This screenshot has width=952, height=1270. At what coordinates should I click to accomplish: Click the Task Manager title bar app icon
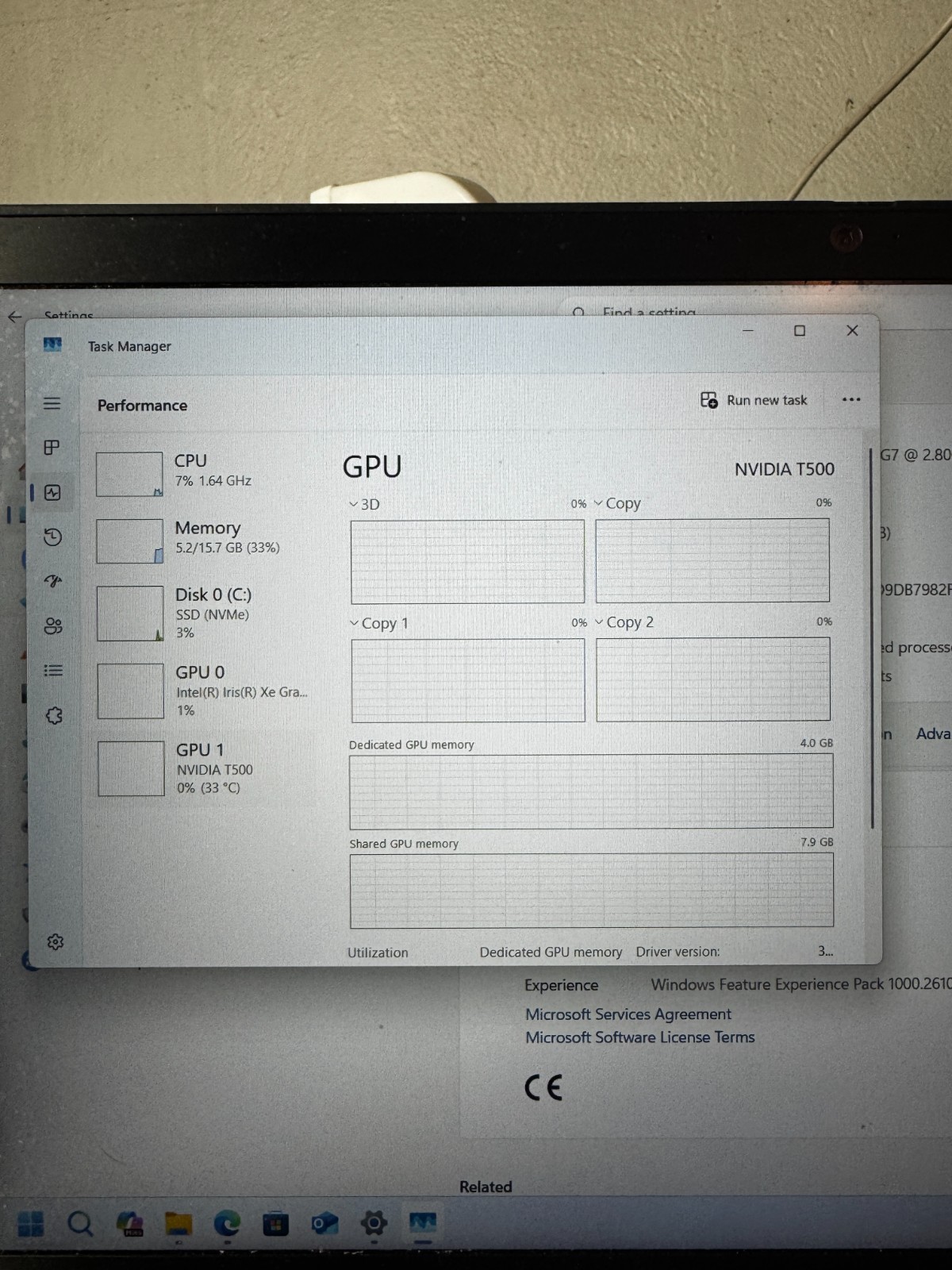pos(52,344)
